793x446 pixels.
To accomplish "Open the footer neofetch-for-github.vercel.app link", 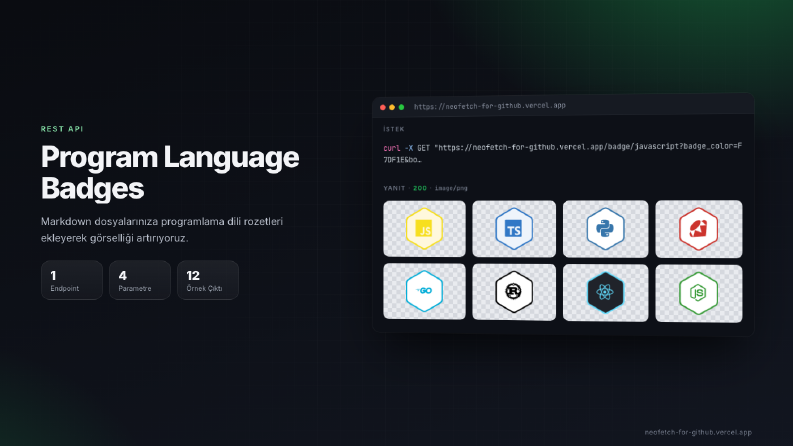I will point(698,432).
